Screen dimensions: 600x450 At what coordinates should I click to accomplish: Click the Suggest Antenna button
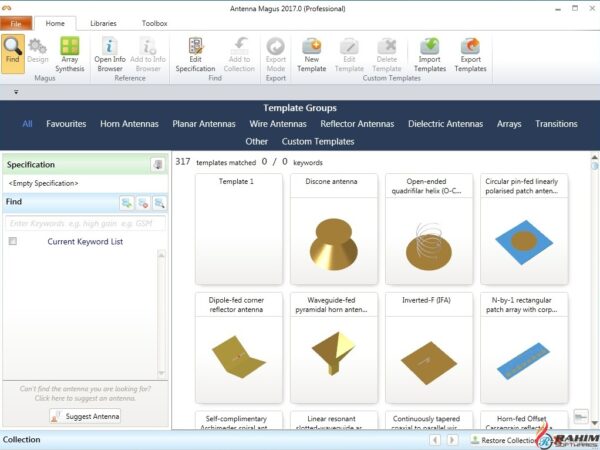pyautogui.click(x=85, y=416)
